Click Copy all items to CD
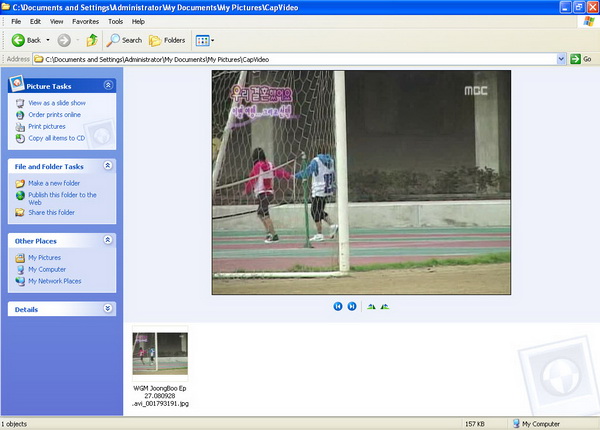This screenshot has height=430, width=600. click(x=57, y=138)
